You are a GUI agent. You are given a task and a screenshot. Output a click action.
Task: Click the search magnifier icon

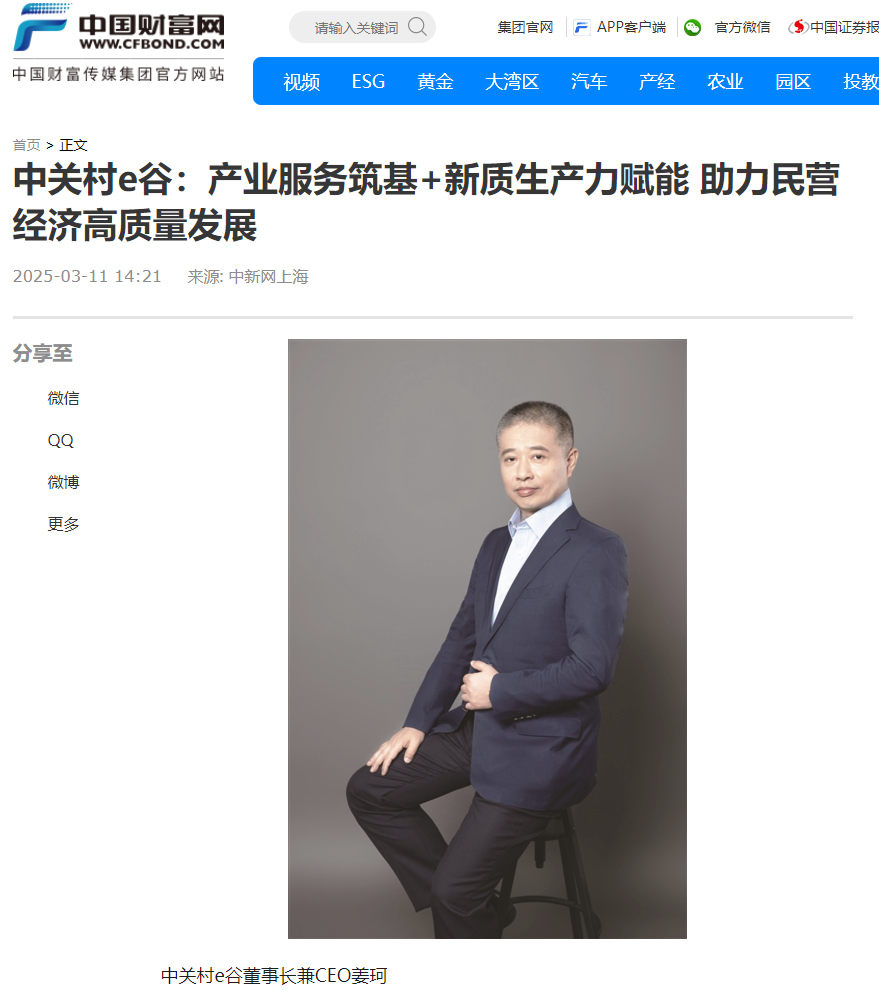point(417,27)
